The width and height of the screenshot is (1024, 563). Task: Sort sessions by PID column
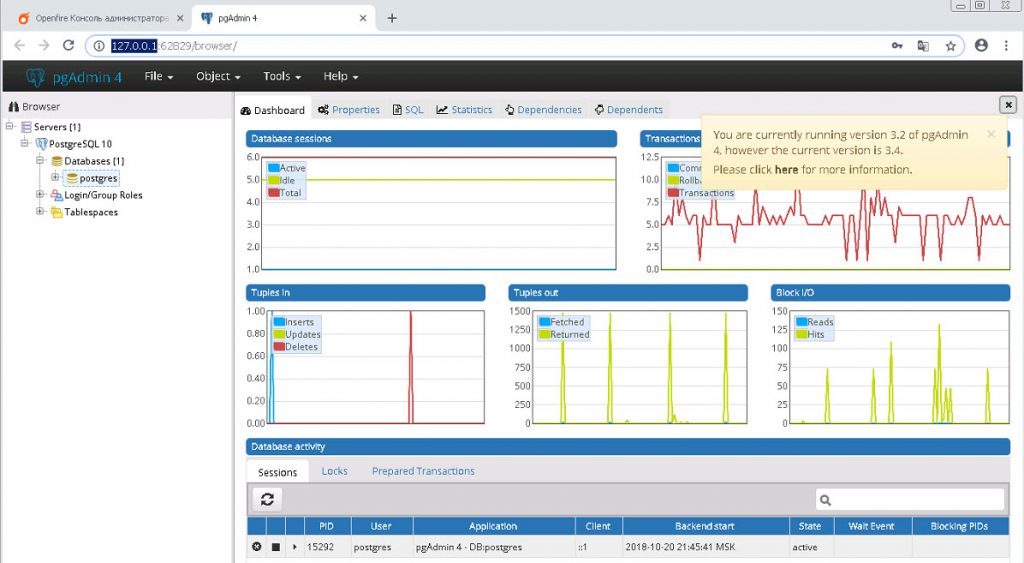coord(327,526)
